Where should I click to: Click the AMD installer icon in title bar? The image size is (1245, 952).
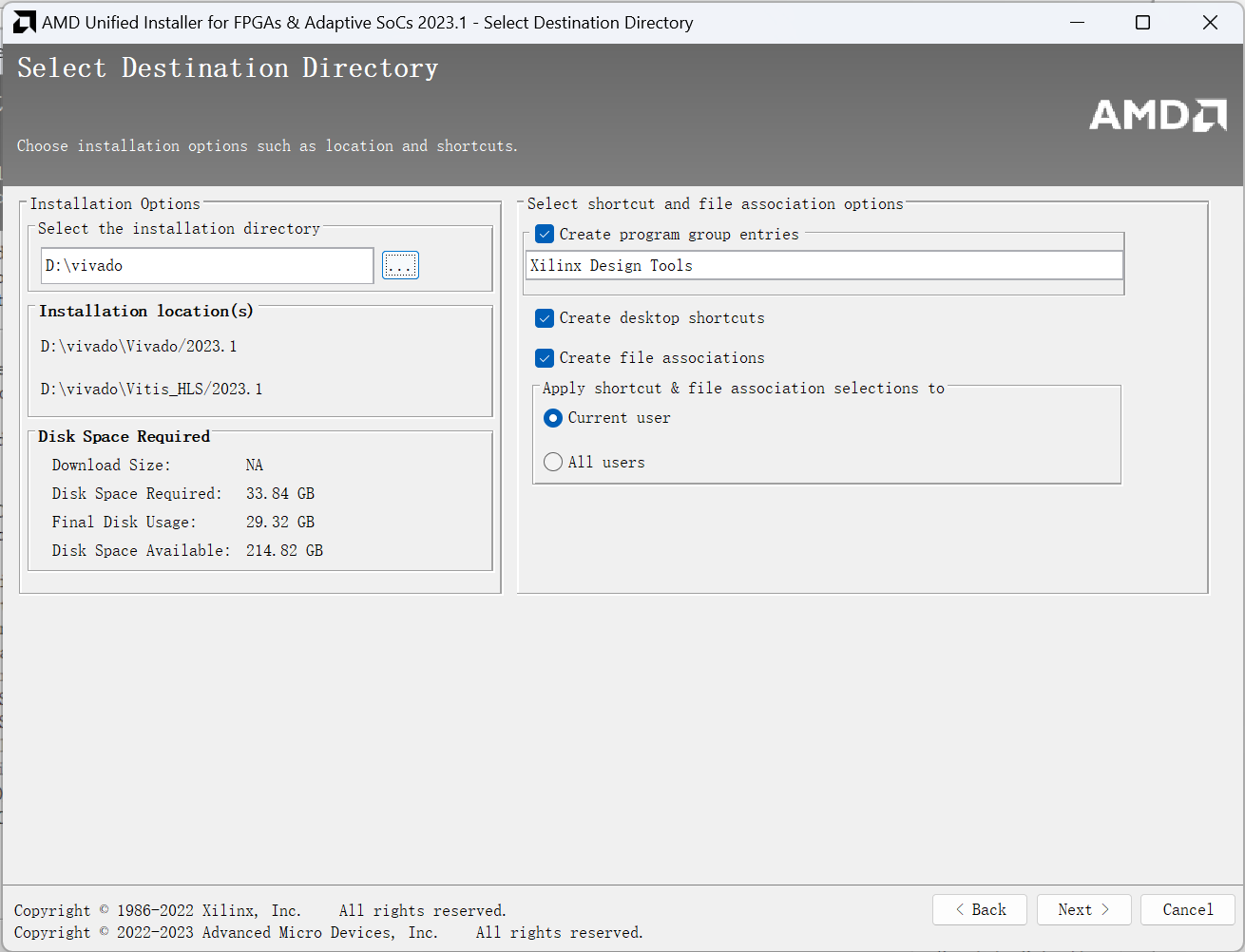(x=24, y=22)
